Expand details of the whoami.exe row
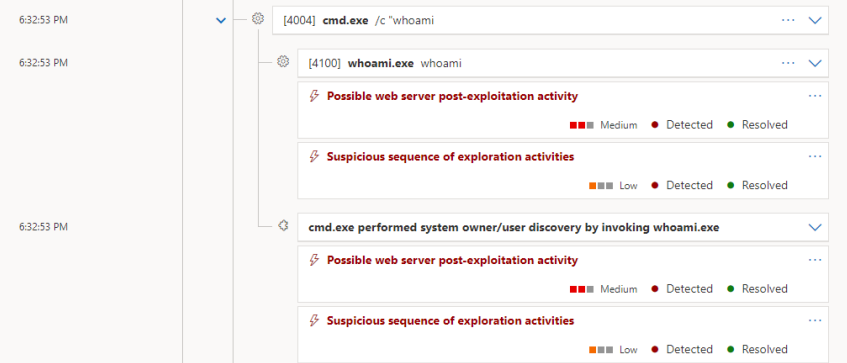The height and width of the screenshot is (363, 847). (x=815, y=63)
